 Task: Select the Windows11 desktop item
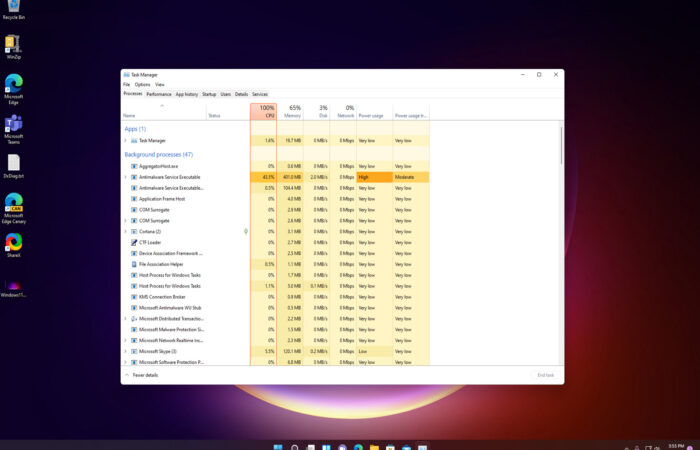(13, 288)
